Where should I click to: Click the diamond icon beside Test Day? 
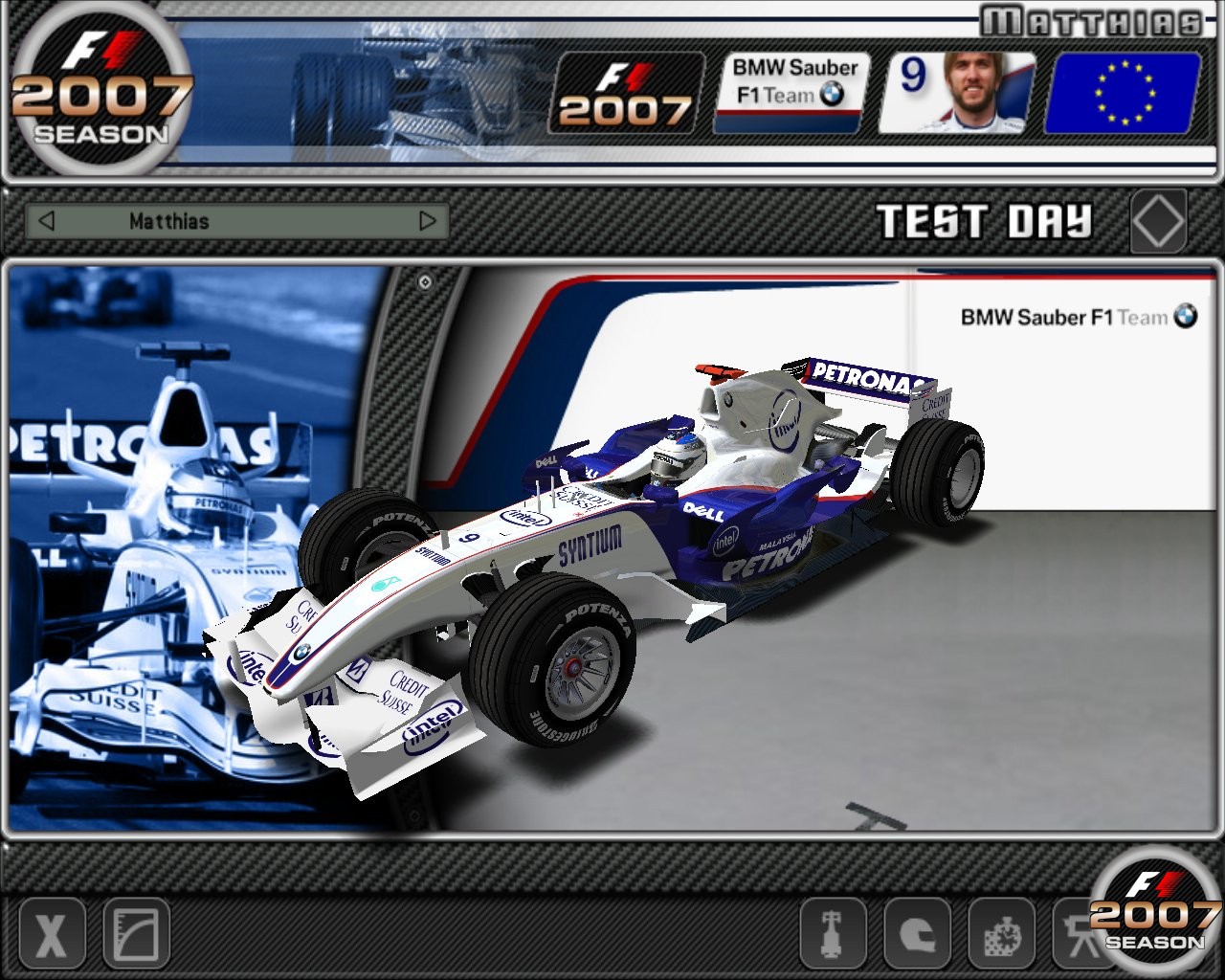[x=1158, y=221]
